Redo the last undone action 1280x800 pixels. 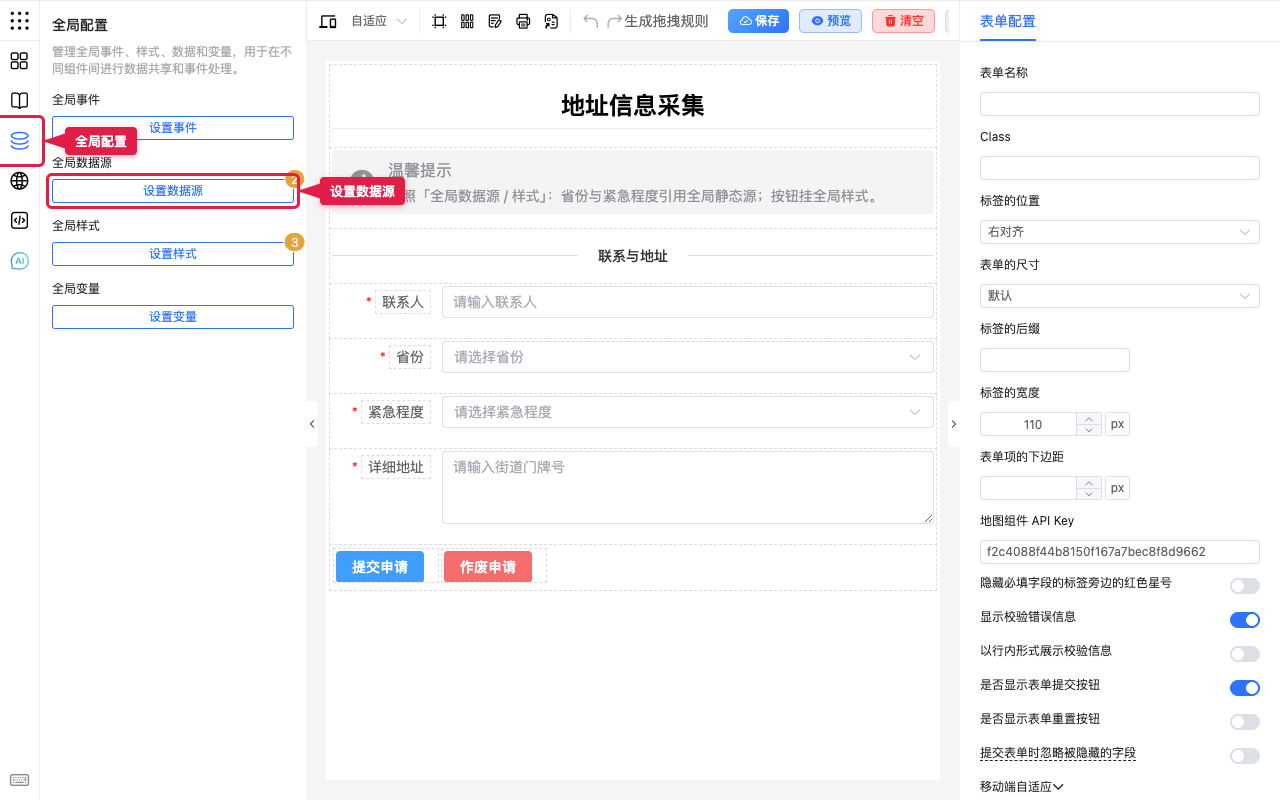click(x=614, y=21)
